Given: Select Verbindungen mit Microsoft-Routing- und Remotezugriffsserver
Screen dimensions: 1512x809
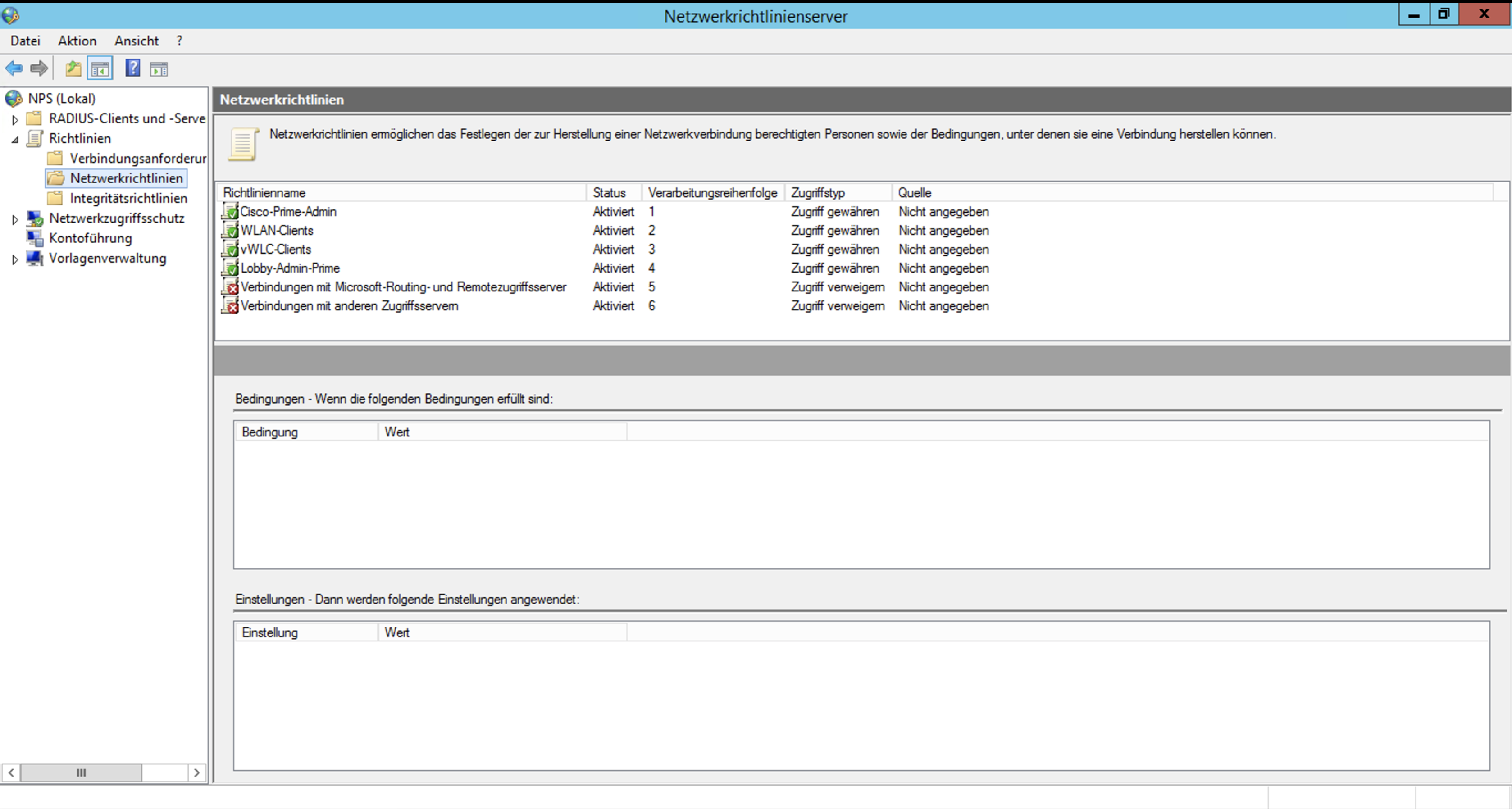Looking at the screenshot, I should (403, 287).
